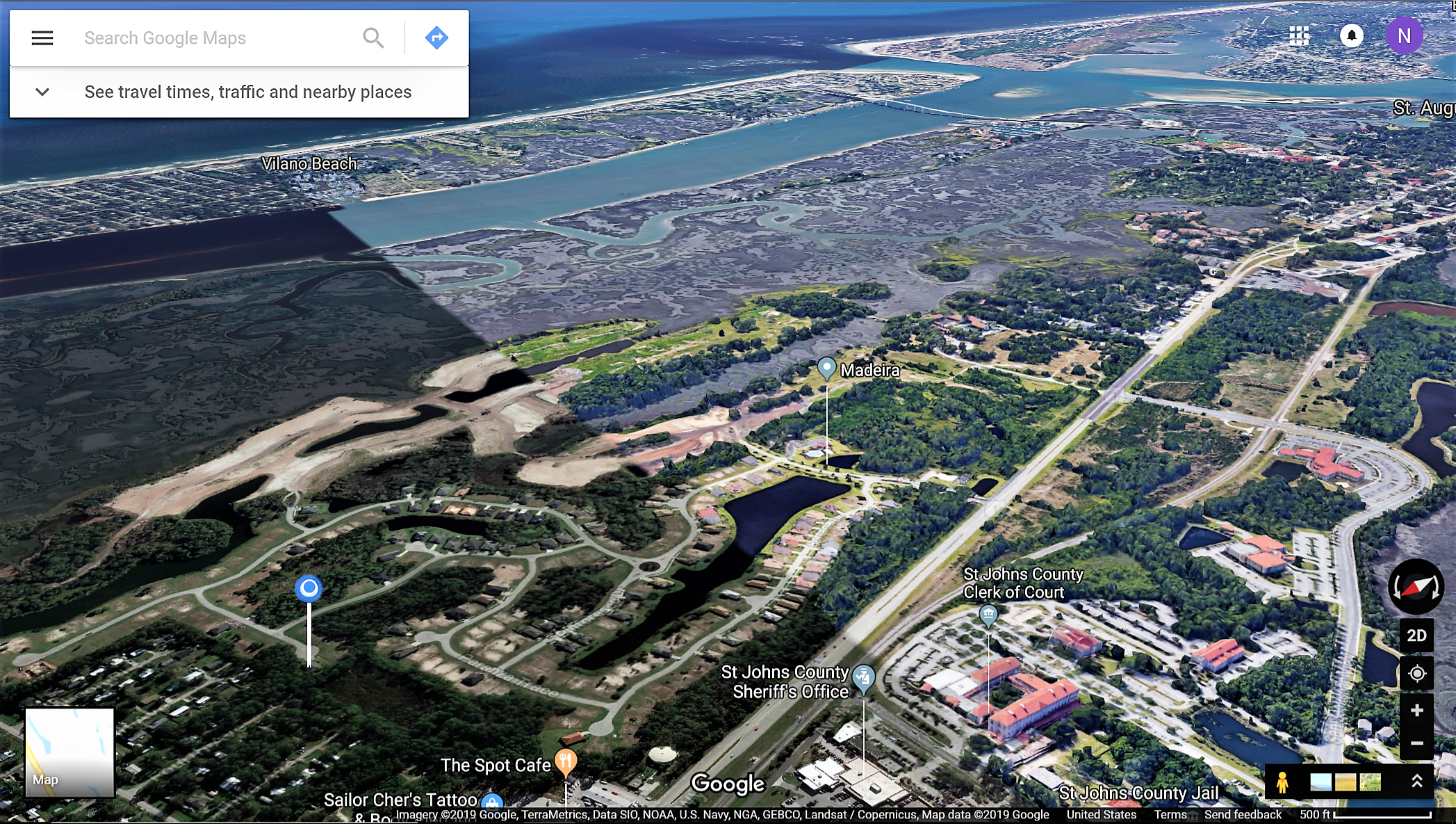
Task: Click the Terms link
Action: [x=1170, y=814]
